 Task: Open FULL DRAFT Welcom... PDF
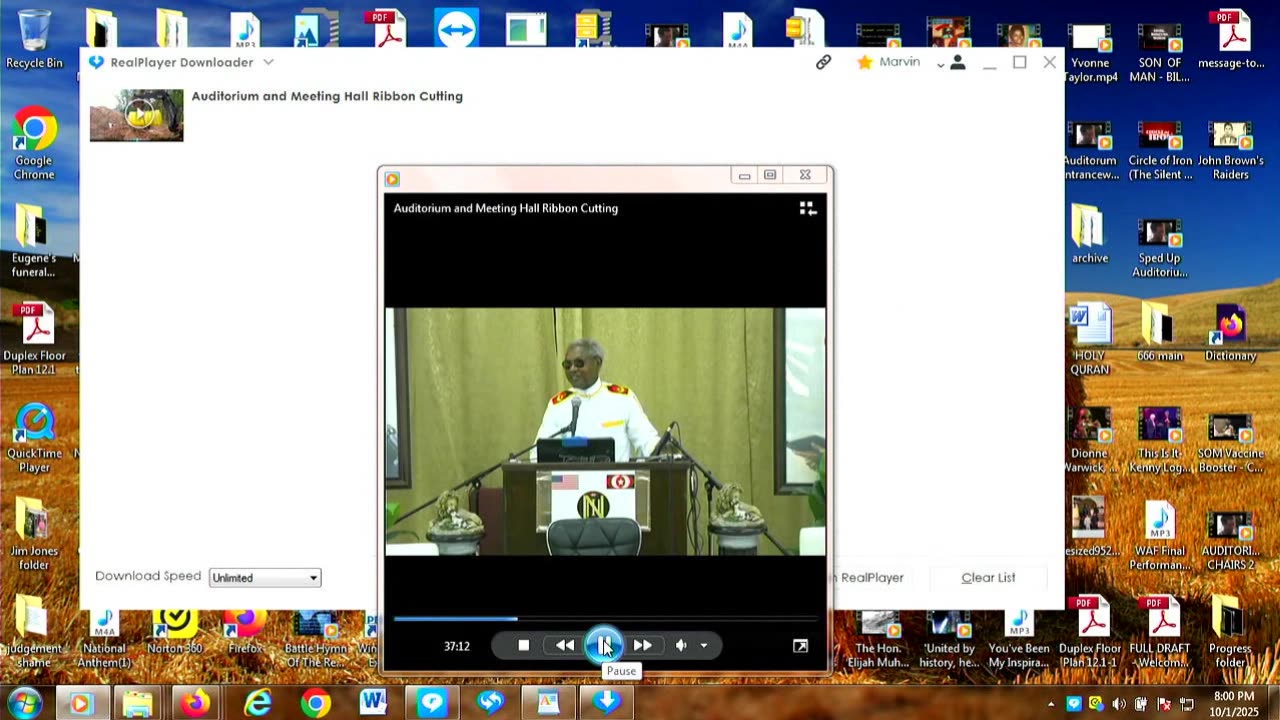(x=1160, y=633)
